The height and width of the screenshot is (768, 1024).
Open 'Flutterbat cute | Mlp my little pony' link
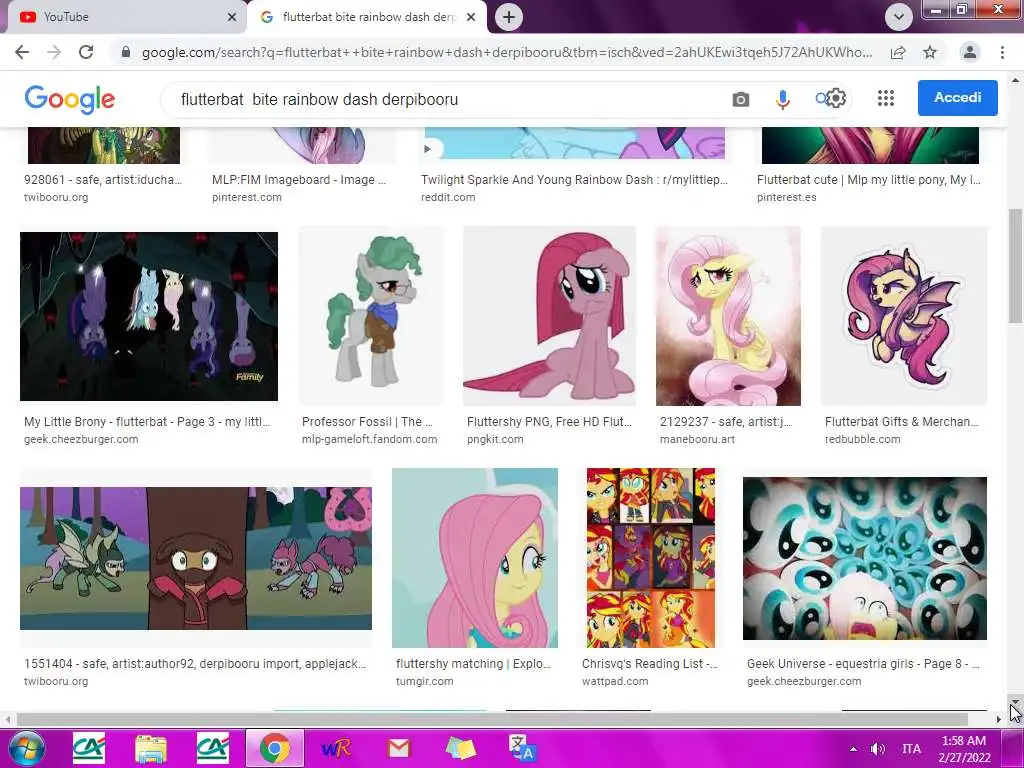coord(869,180)
